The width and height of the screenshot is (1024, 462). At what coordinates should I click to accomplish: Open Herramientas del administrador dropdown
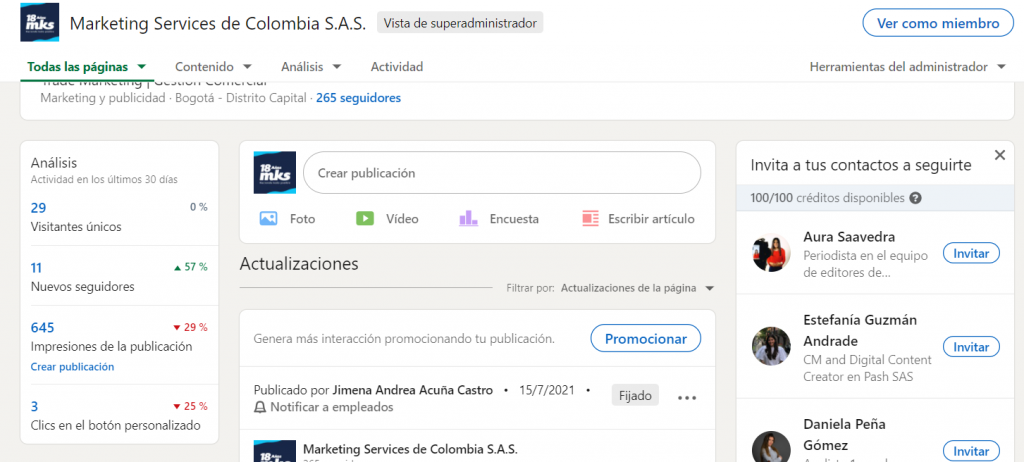pos(907,67)
